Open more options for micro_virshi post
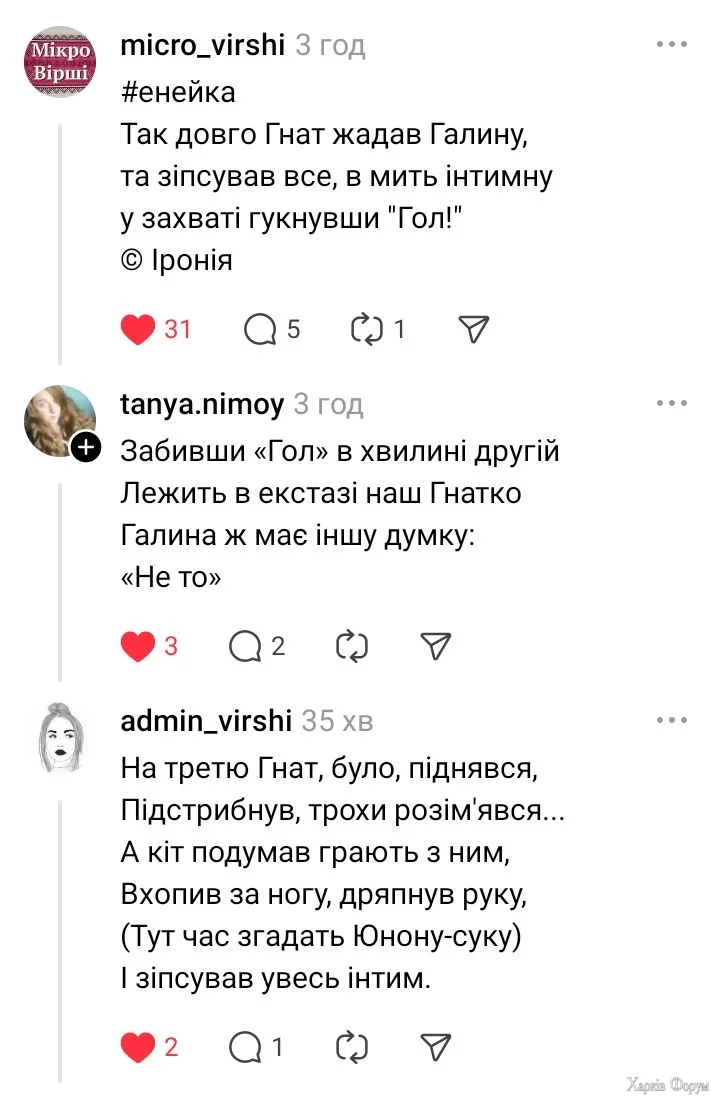This screenshot has height=1101, width=720. (x=672, y=45)
